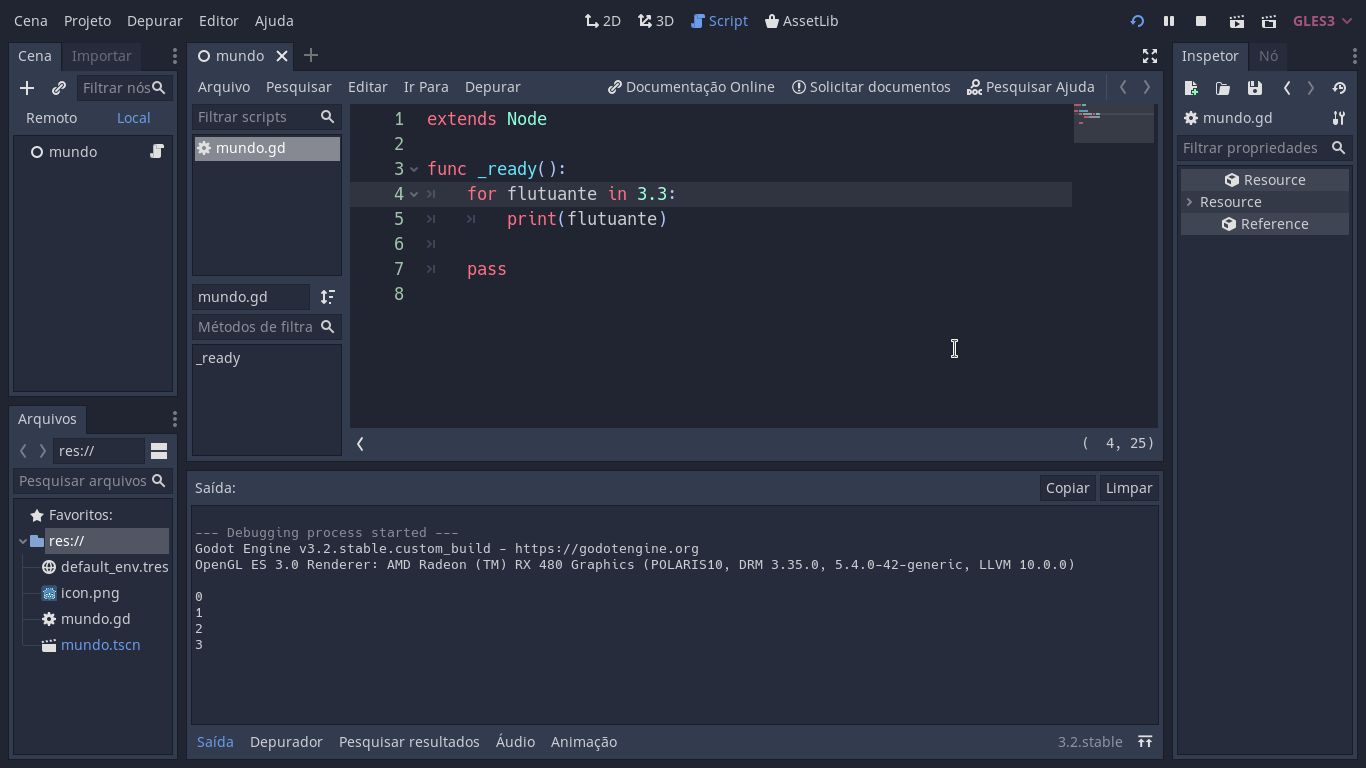The image size is (1366, 768).
Task: Open the script attached to mundo node
Action: click(157, 152)
